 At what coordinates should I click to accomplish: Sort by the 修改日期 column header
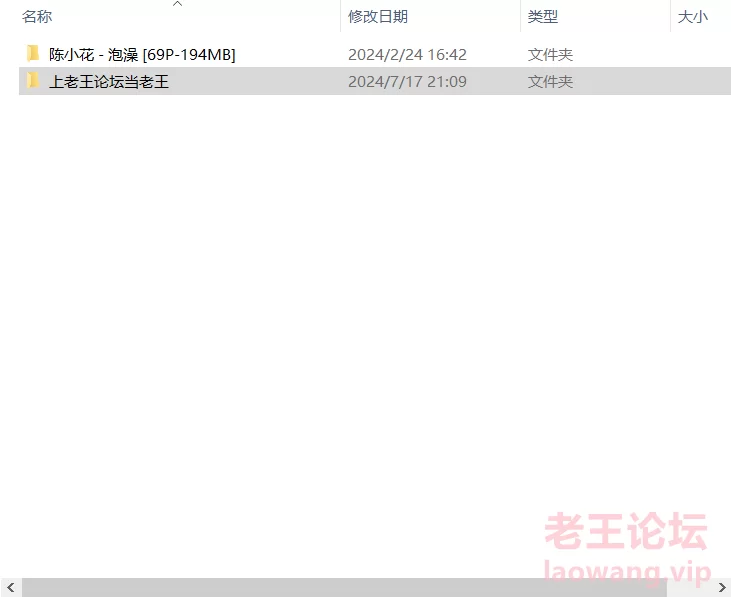(378, 17)
